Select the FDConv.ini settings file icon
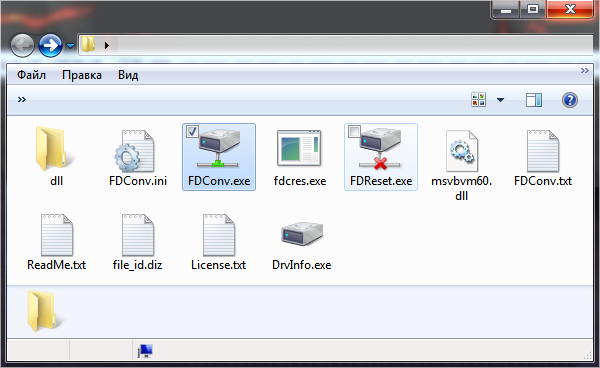 tap(135, 151)
